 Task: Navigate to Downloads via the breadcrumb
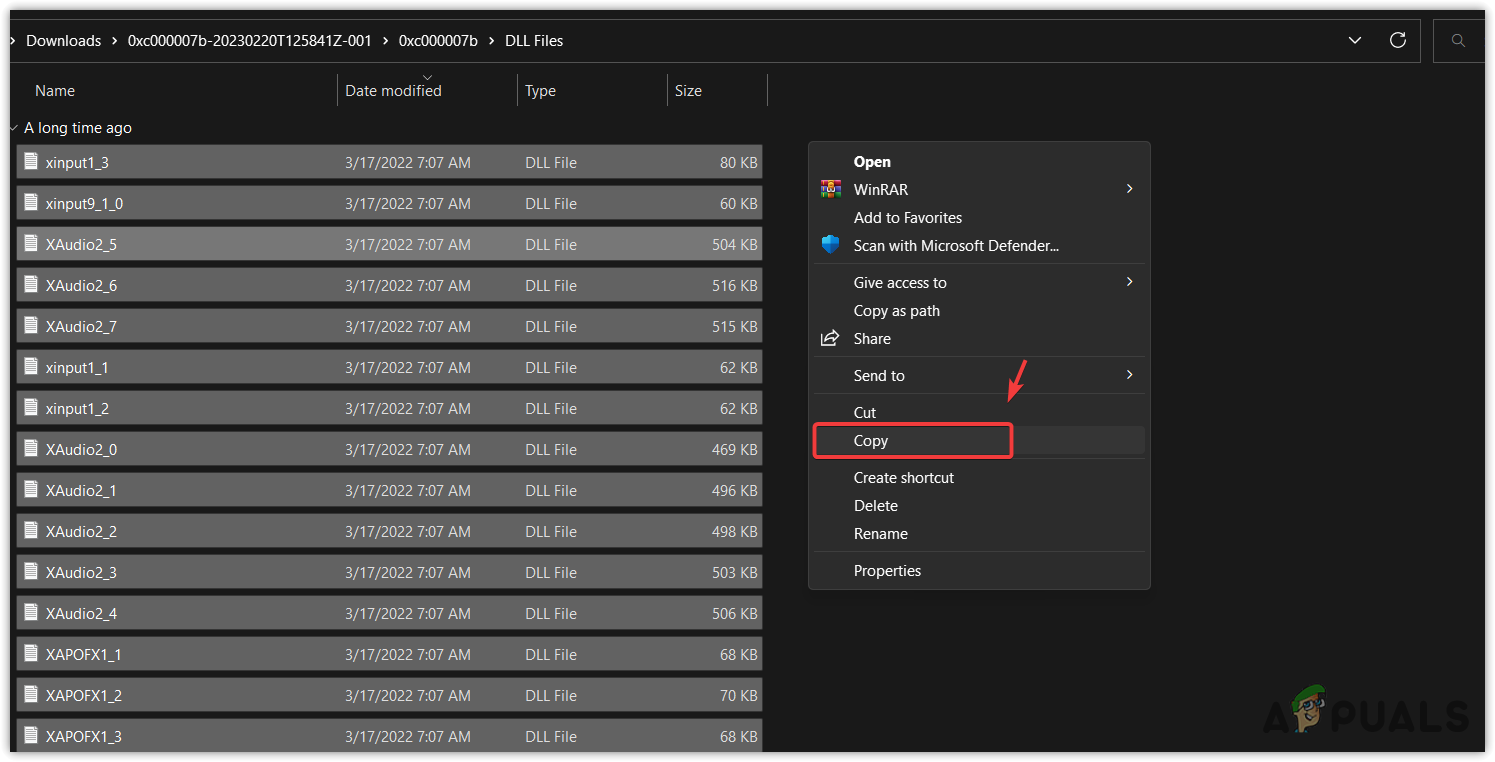(x=64, y=40)
